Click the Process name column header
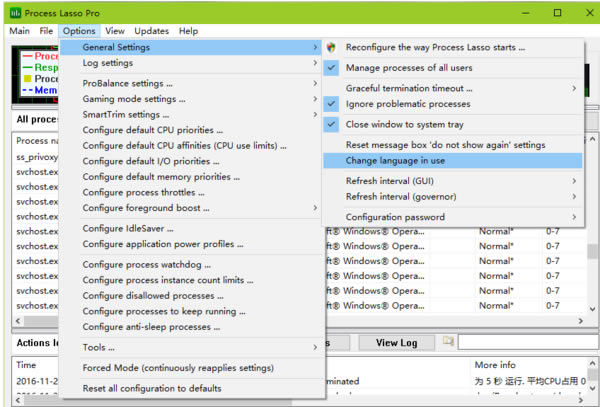This screenshot has width=600, height=407. pyautogui.click(x=37, y=141)
